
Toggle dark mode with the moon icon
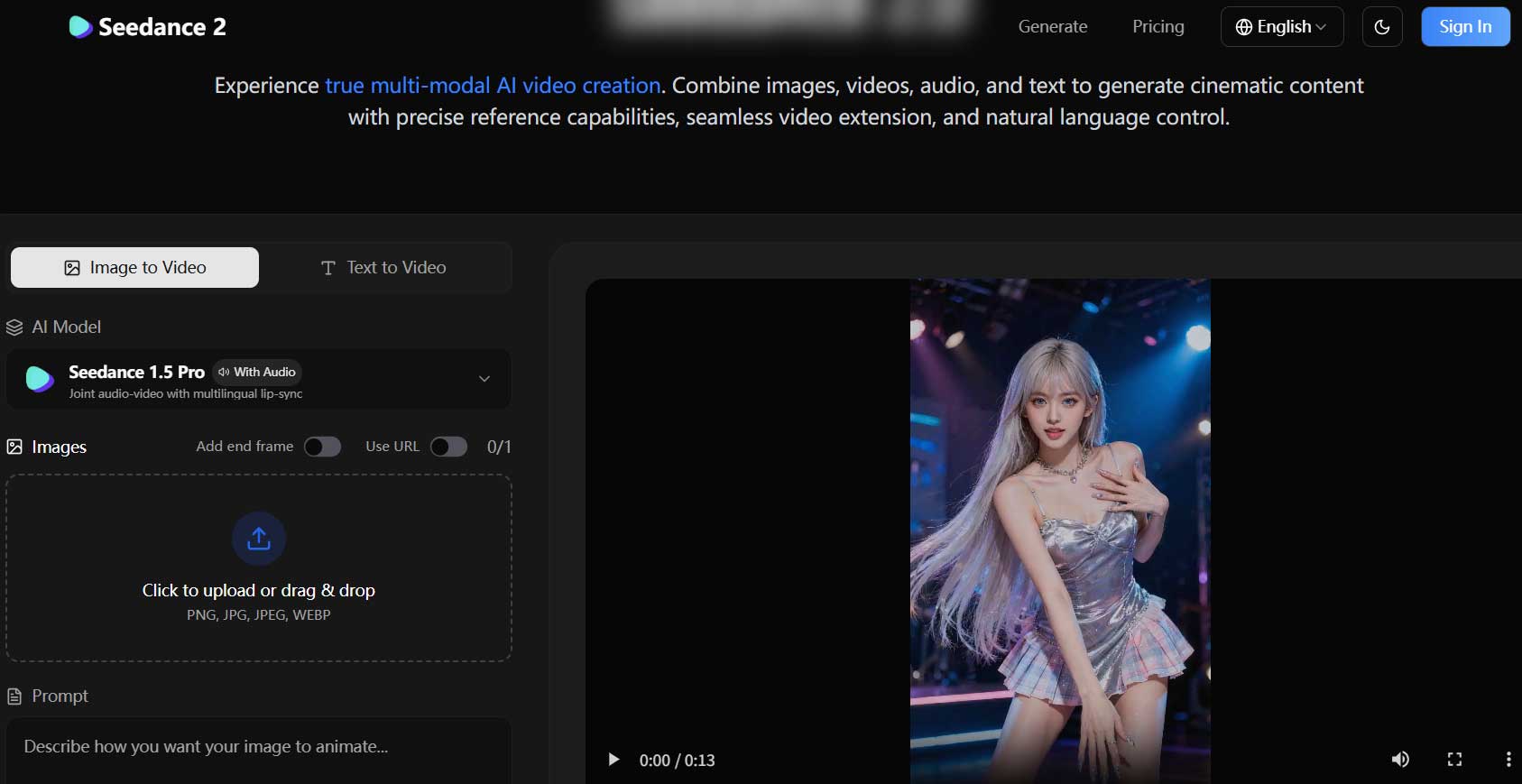click(1381, 27)
